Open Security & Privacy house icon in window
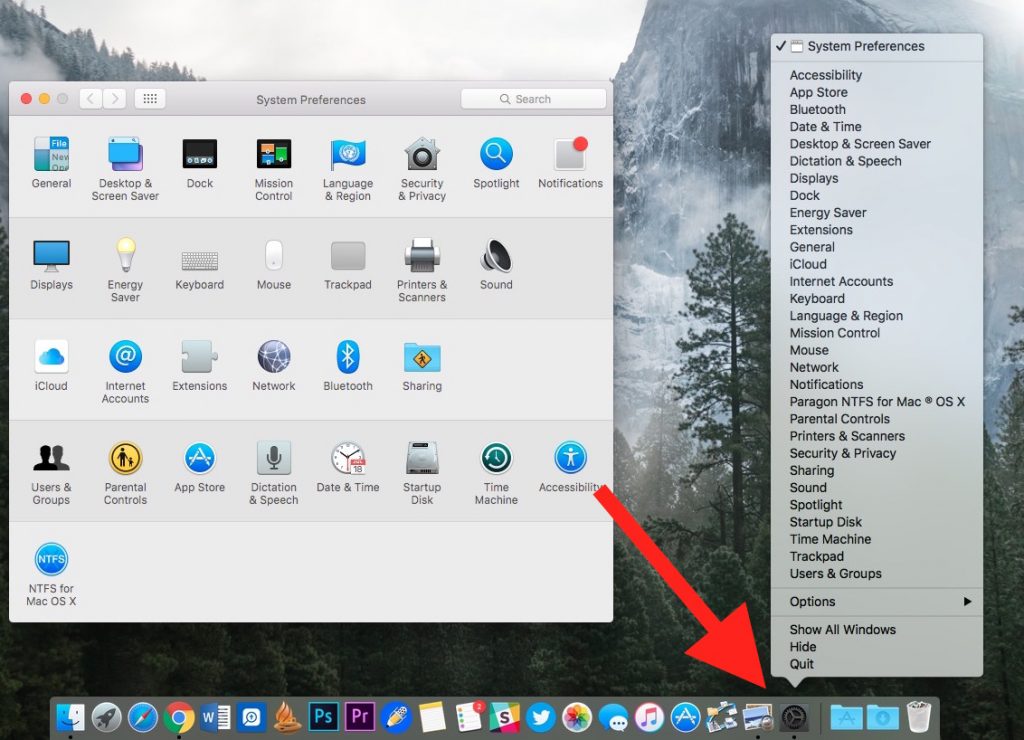This screenshot has width=1024, height=740. 422,154
